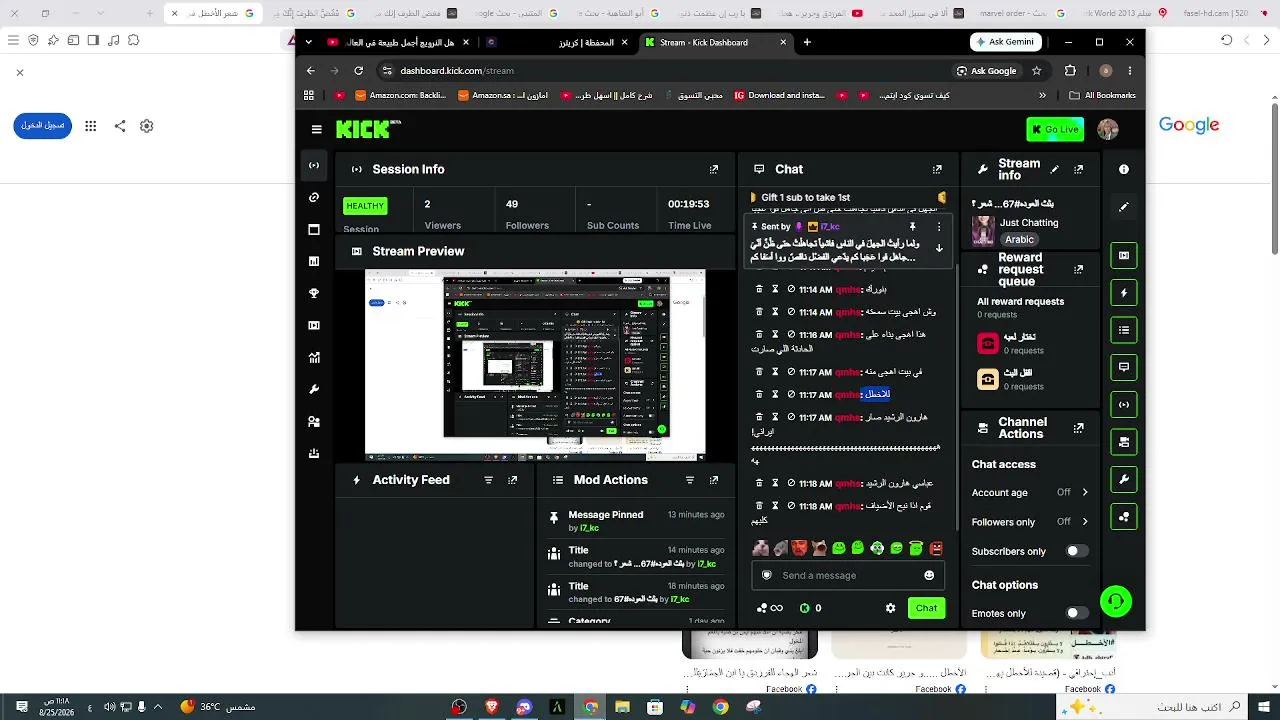Edit stream info with pencil icon
This screenshot has height=720, width=1280.
(x=1055, y=170)
